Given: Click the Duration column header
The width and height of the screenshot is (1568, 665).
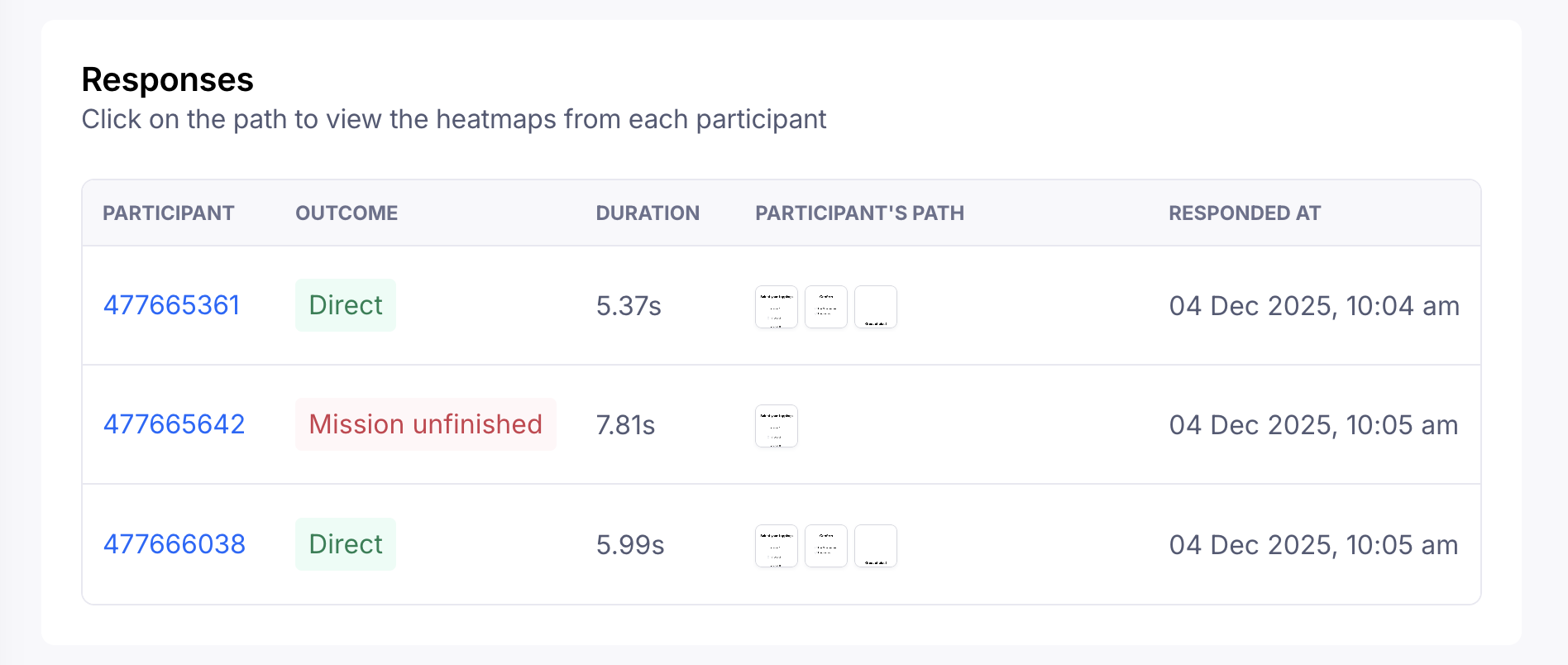Looking at the screenshot, I should [648, 213].
